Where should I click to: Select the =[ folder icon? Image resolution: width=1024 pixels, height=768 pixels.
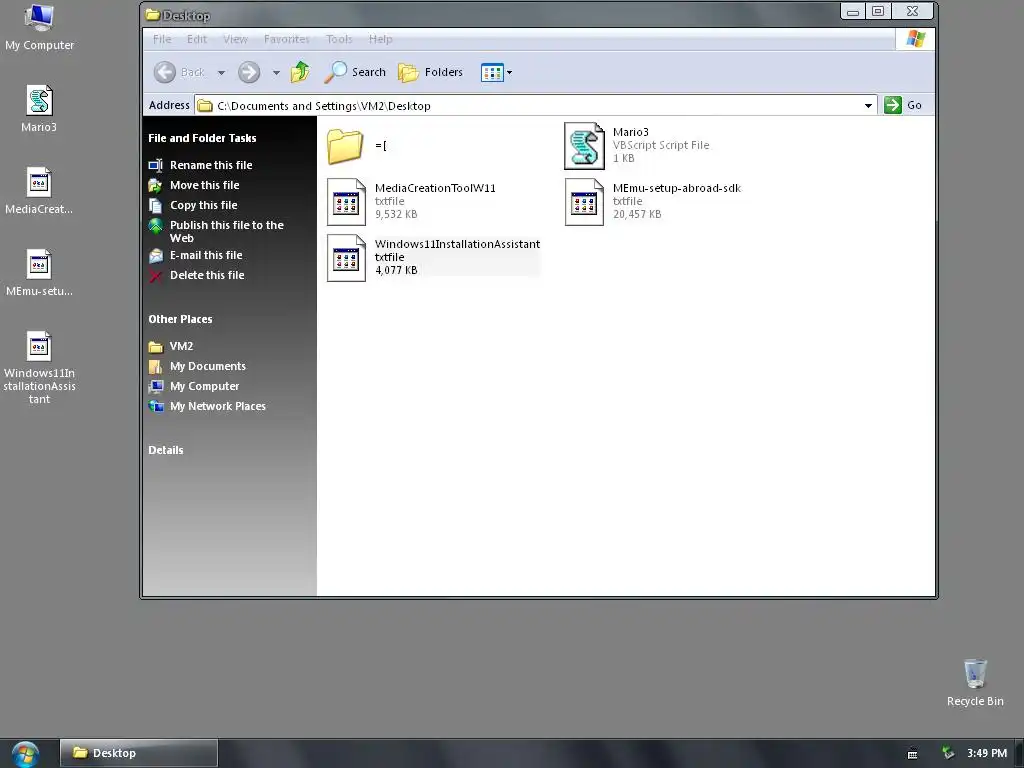(345, 146)
